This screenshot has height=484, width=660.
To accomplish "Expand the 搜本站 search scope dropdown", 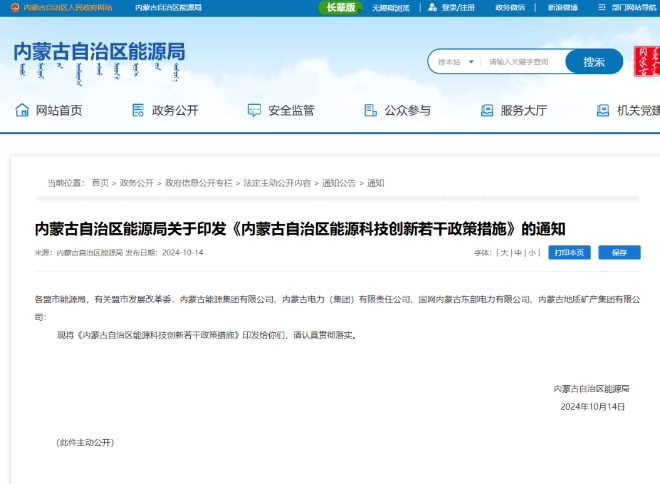I will point(455,62).
